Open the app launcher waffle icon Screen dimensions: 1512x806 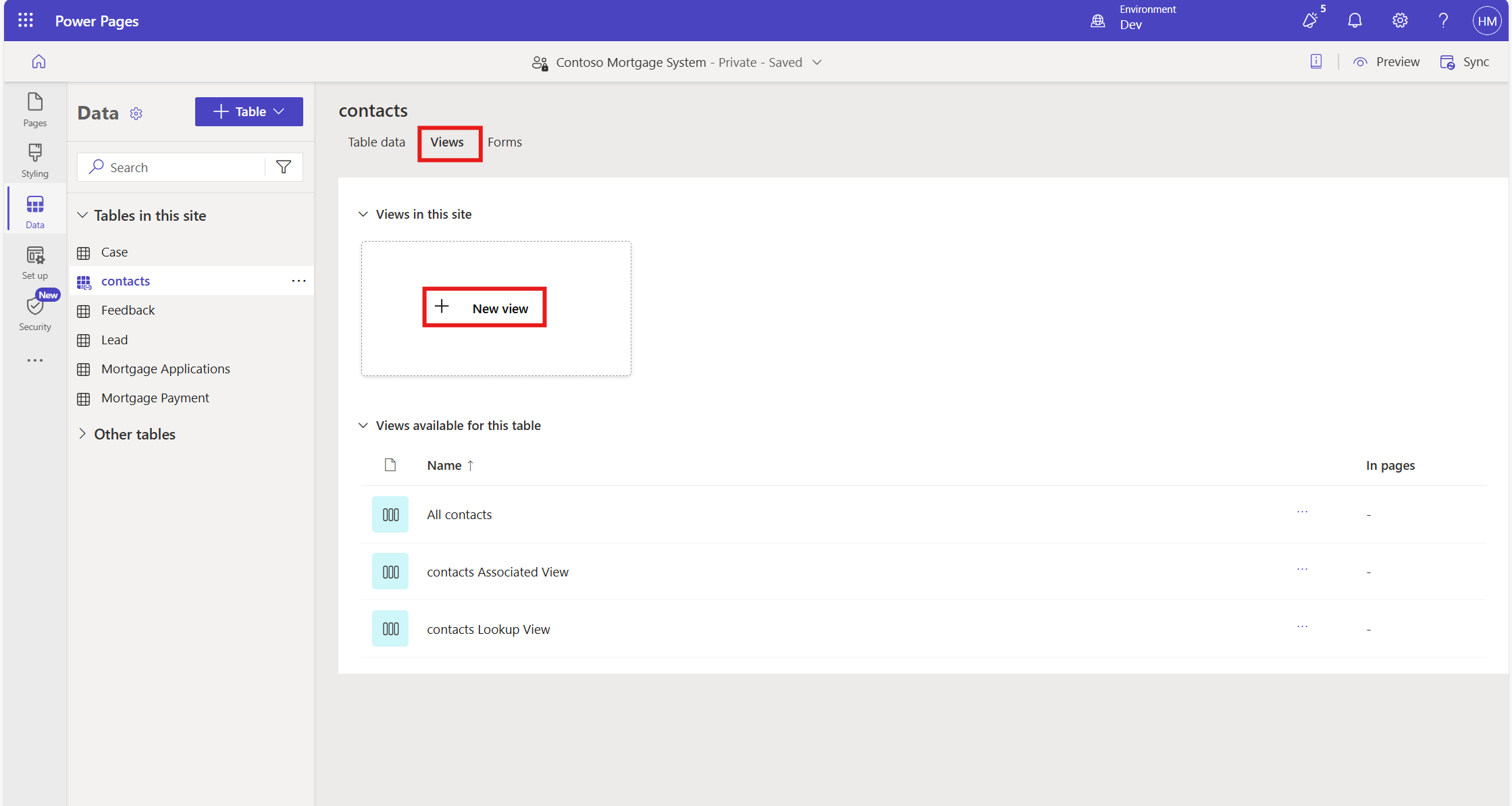tap(26, 20)
